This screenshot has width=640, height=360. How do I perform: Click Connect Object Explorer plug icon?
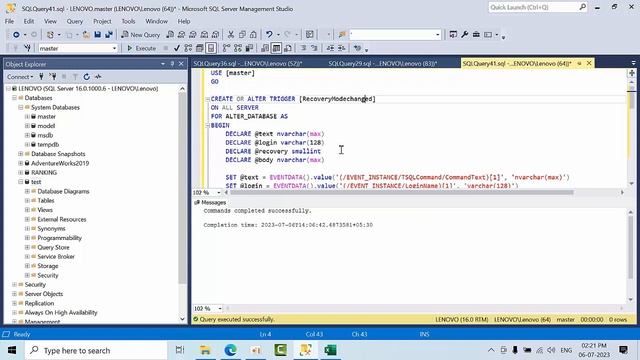[41, 77]
